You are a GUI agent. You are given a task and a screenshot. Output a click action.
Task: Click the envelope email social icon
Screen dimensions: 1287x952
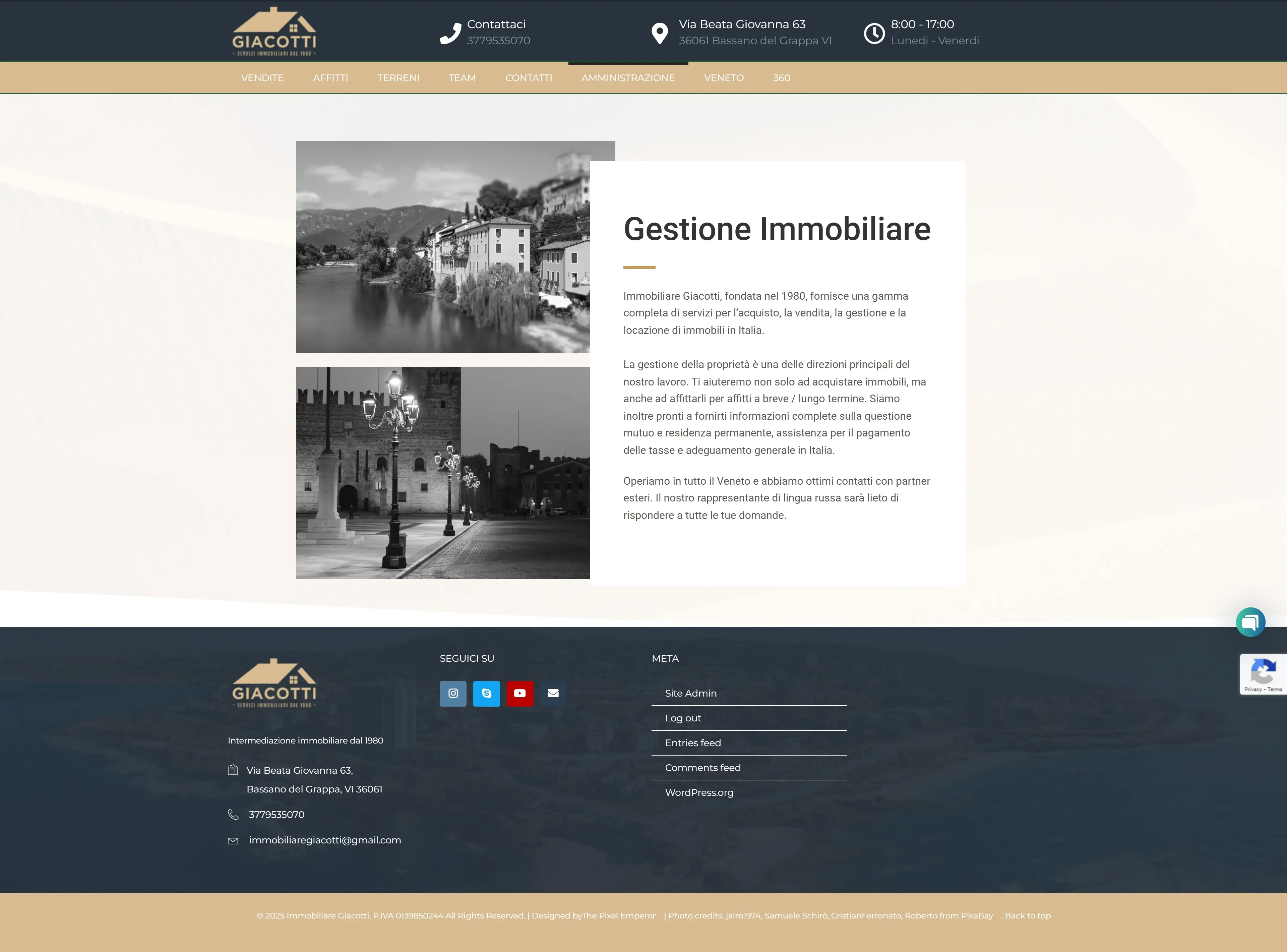(x=552, y=693)
